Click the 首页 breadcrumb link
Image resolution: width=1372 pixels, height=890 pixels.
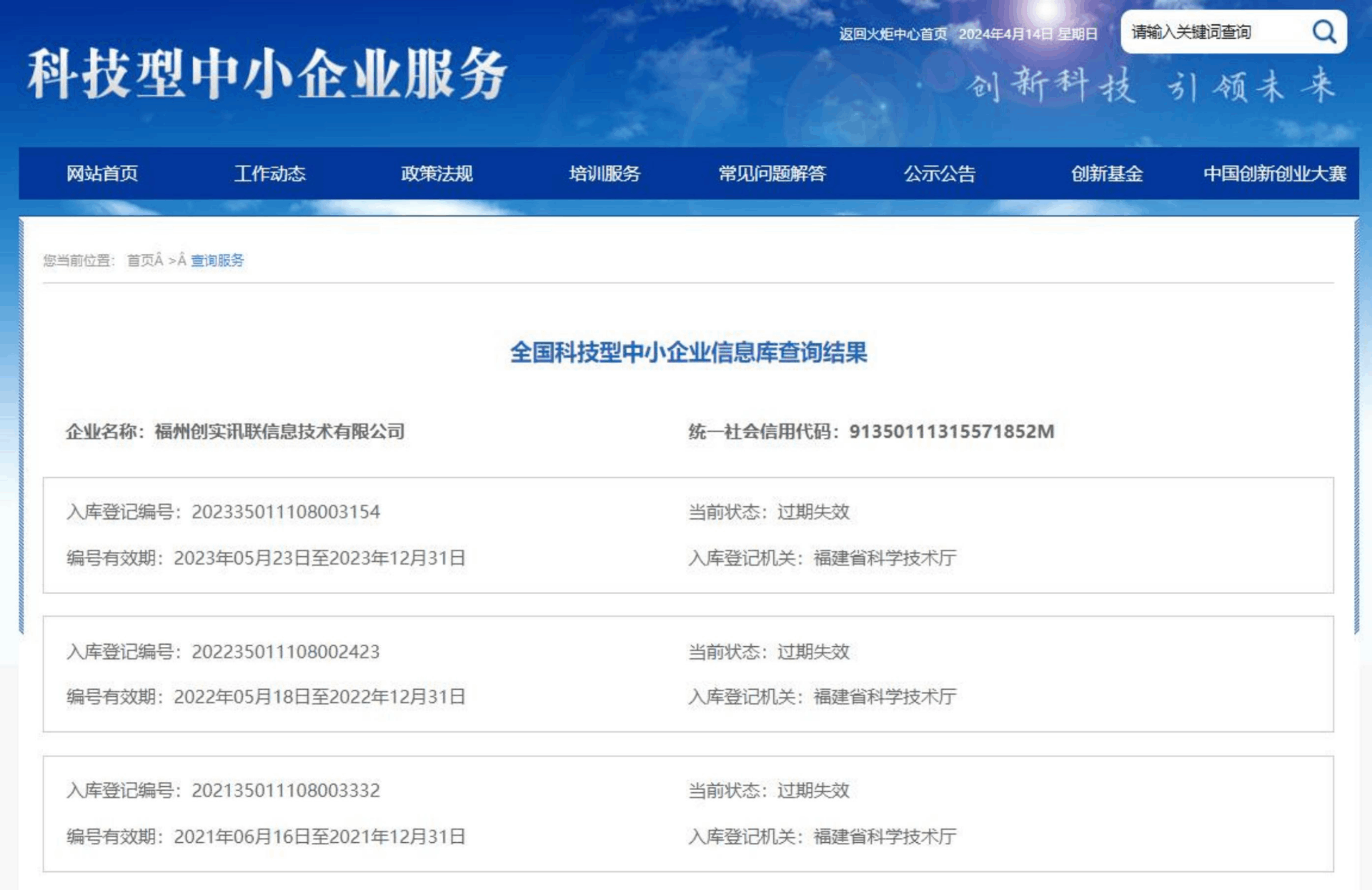pyautogui.click(x=140, y=260)
